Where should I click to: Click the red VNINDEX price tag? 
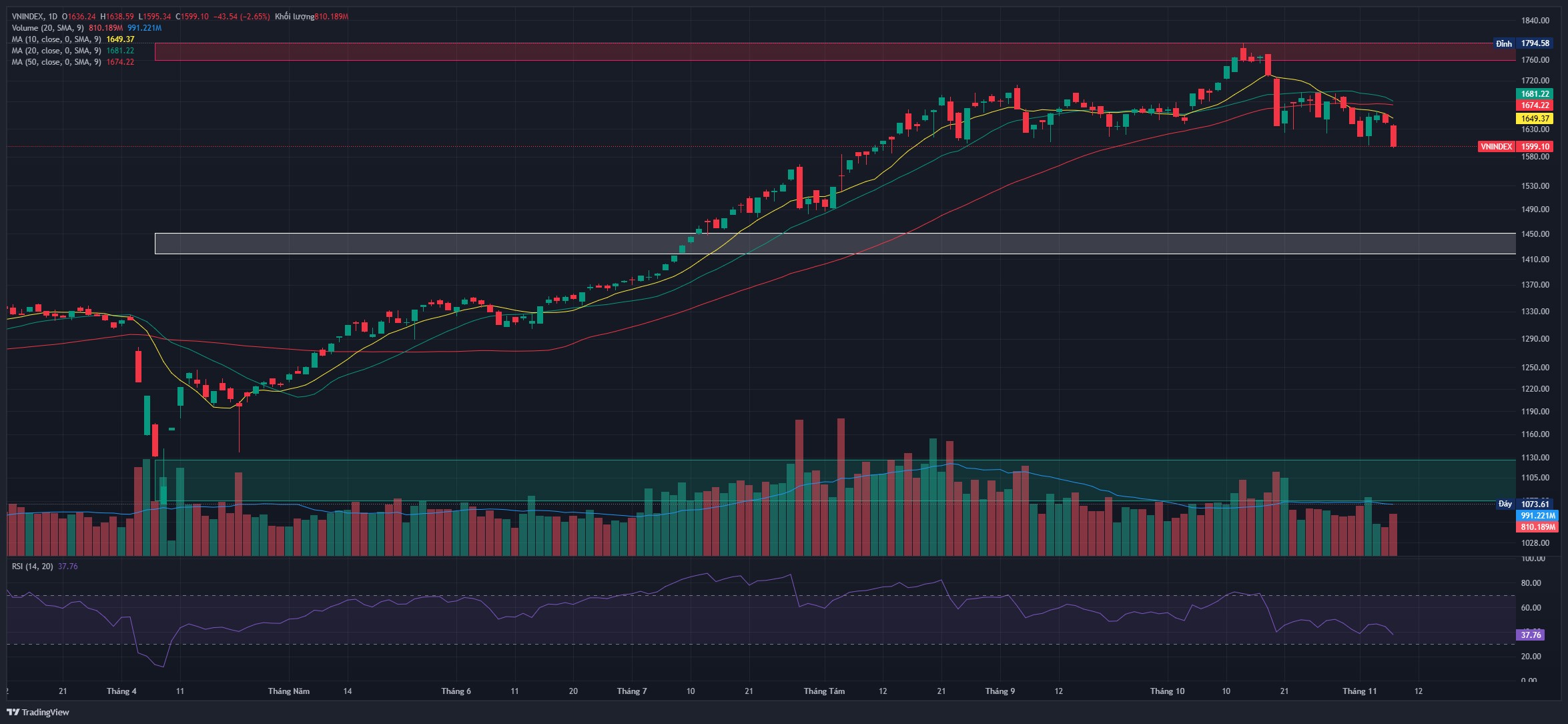click(x=1497, y=147)
